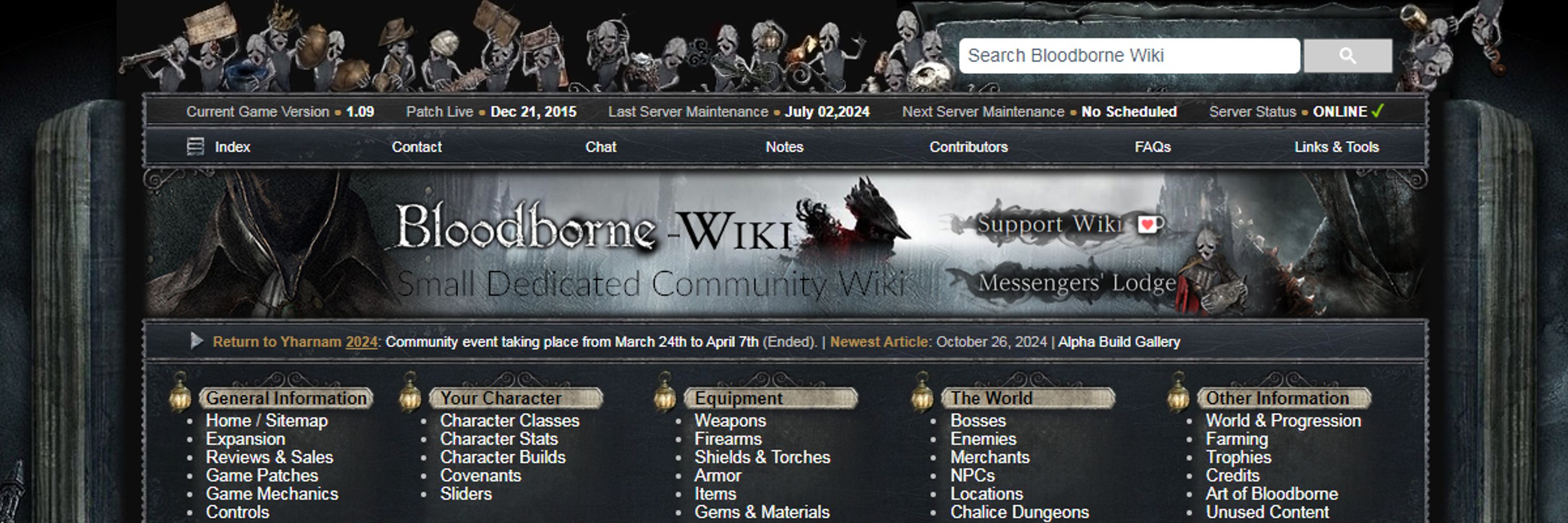
Task: Follow the Return to Yharnam 2024 link
Action: [x=295, y=342]
